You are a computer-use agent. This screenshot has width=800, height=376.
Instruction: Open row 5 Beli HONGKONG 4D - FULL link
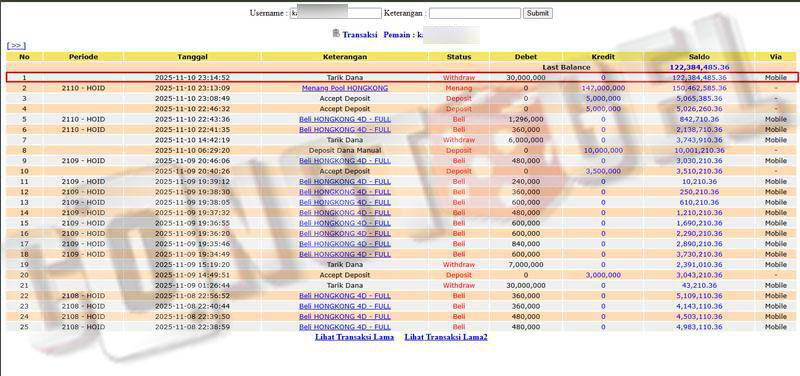[x=345, y=119]
